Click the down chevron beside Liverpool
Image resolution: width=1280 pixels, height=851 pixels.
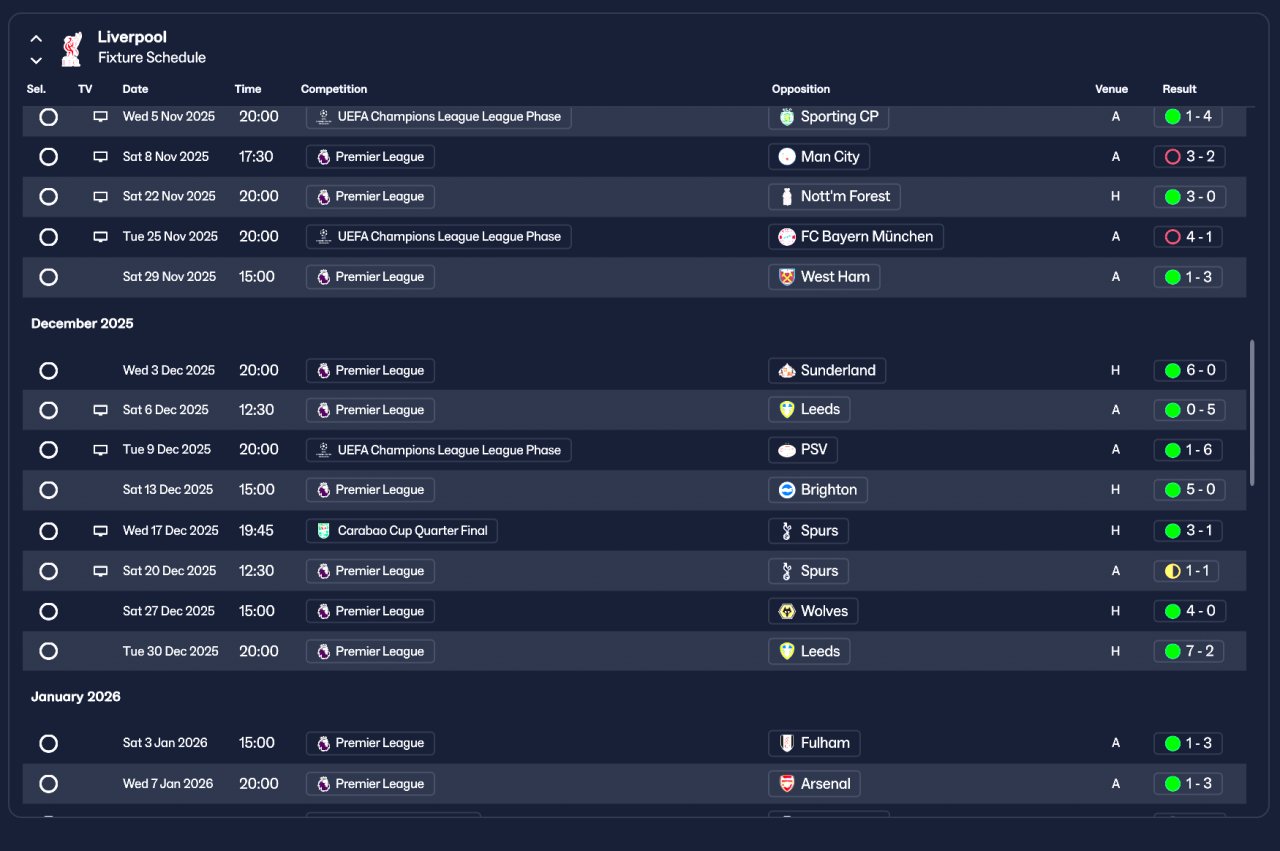pos(36,60)
